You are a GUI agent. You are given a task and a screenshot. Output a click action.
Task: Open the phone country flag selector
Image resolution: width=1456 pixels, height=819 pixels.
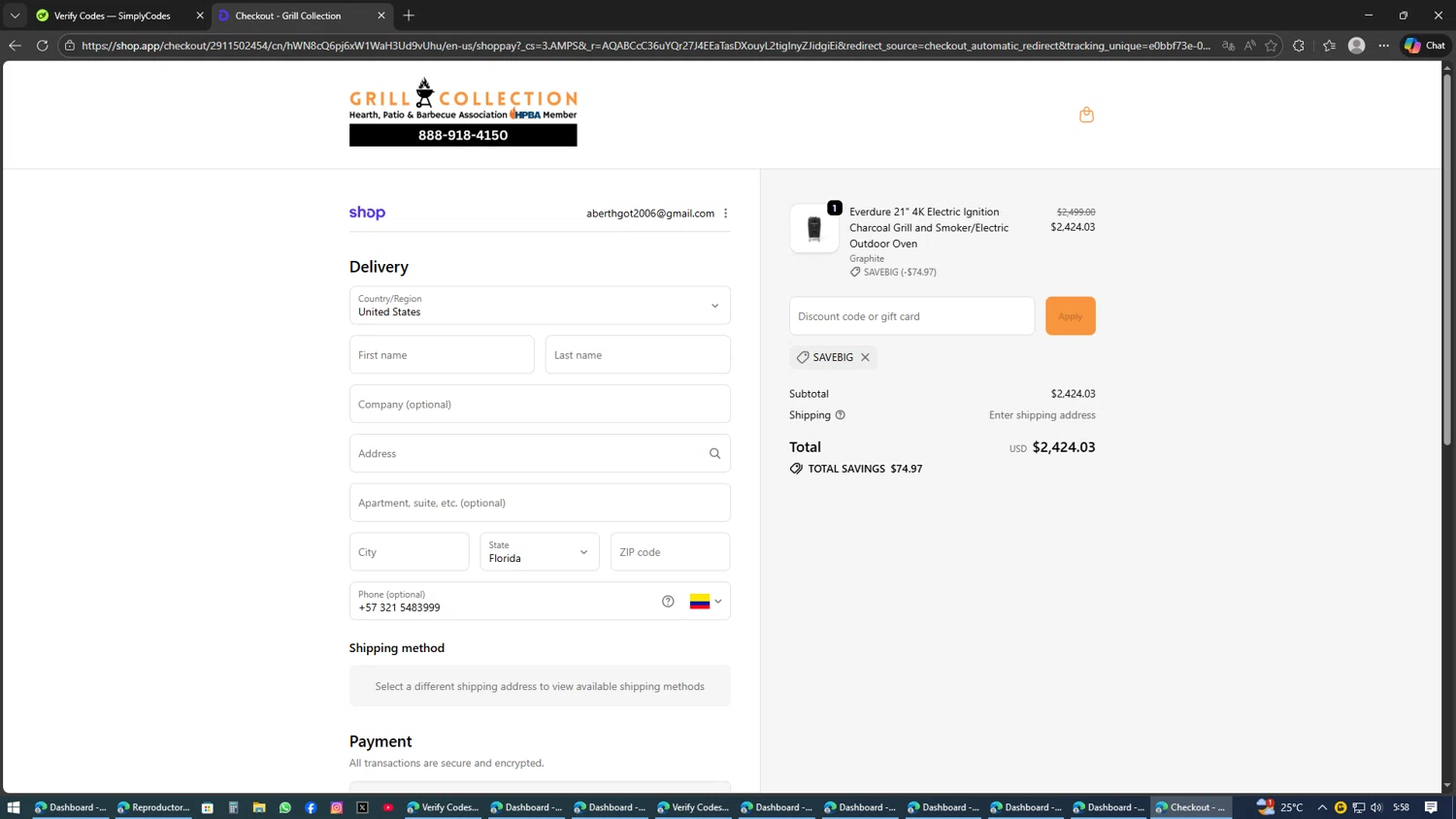pyautogui.click(x=706, y=602)
